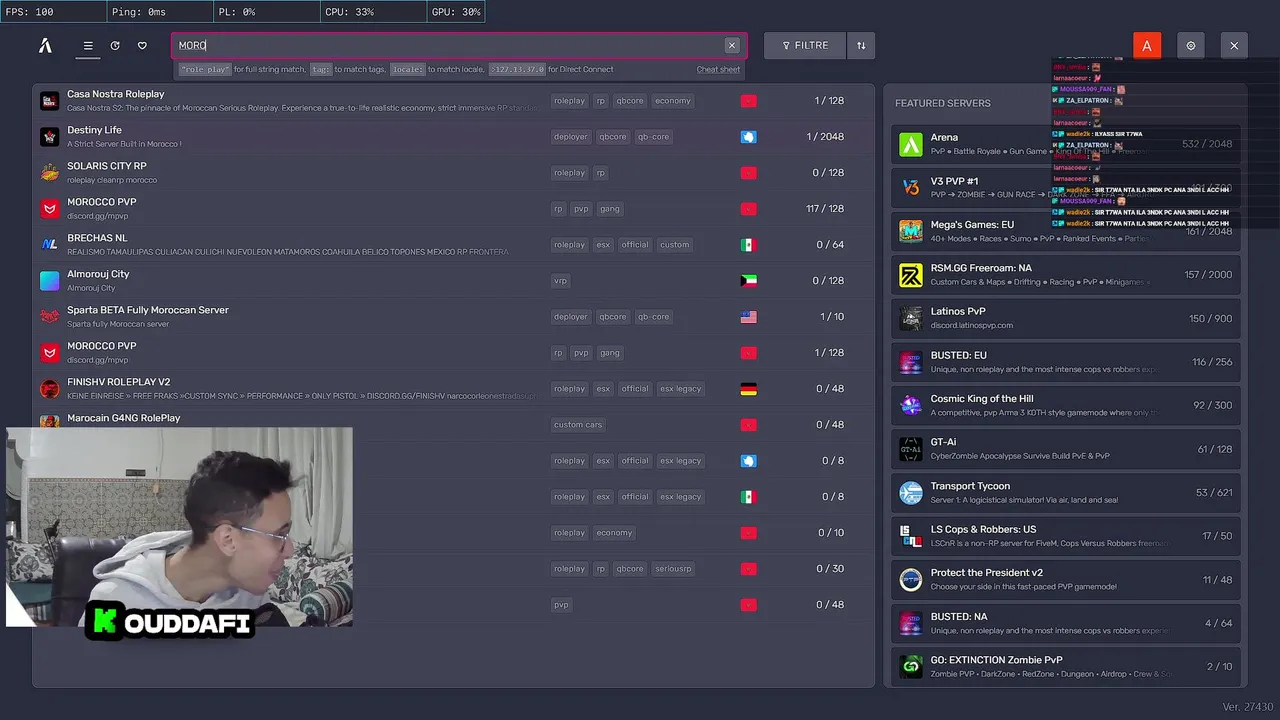Viewport: 1280px width, 720px height.
Task: Click the Transport Tycoon server icon
Action: click(911, 493)
